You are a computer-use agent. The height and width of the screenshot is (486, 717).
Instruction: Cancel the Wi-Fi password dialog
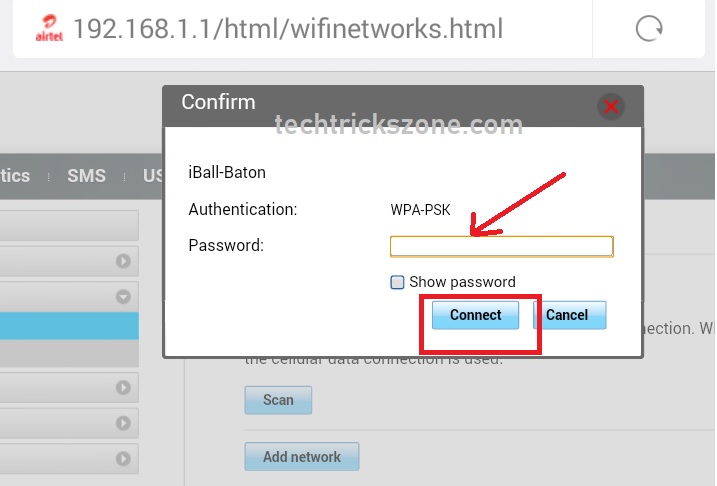coord(567,315)
